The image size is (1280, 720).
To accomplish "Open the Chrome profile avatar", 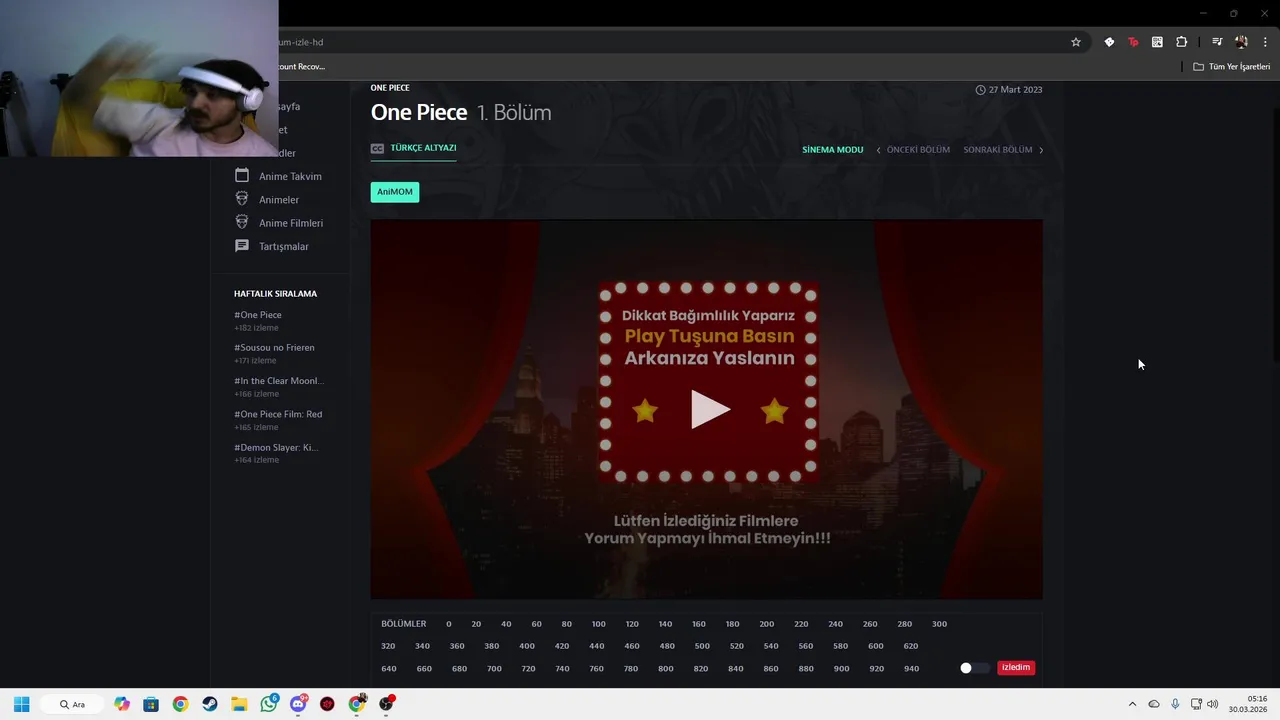I will click(x=1241, y=42).
